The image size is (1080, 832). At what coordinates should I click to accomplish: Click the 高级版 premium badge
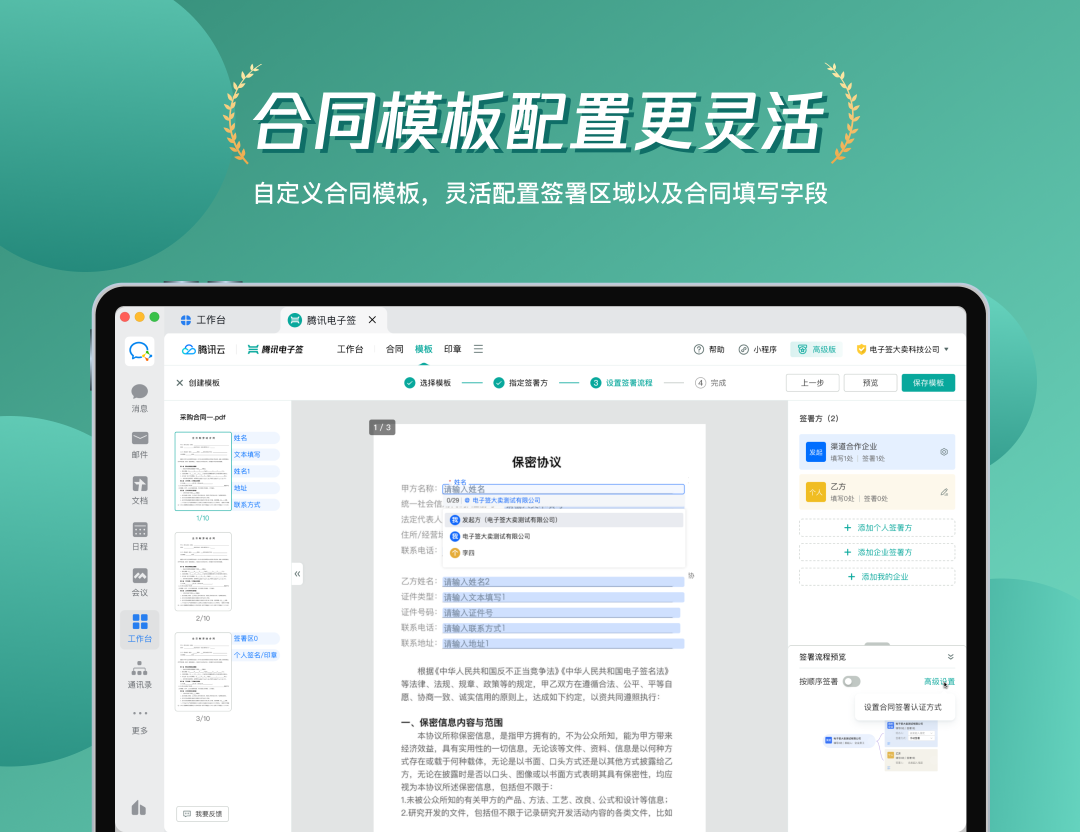(816, 349)
